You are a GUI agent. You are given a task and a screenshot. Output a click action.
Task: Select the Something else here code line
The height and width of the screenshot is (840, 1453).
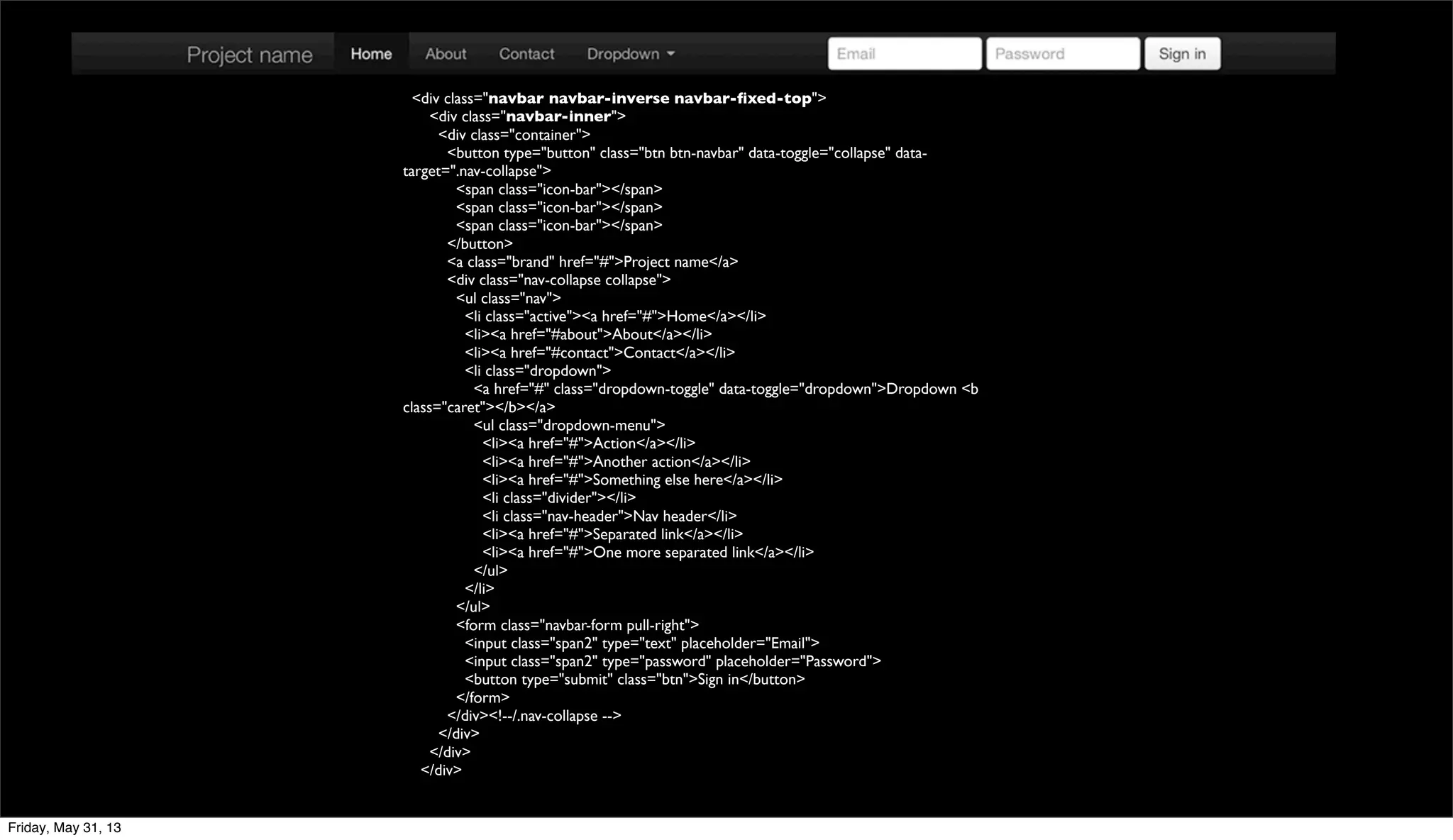point(632,480)
